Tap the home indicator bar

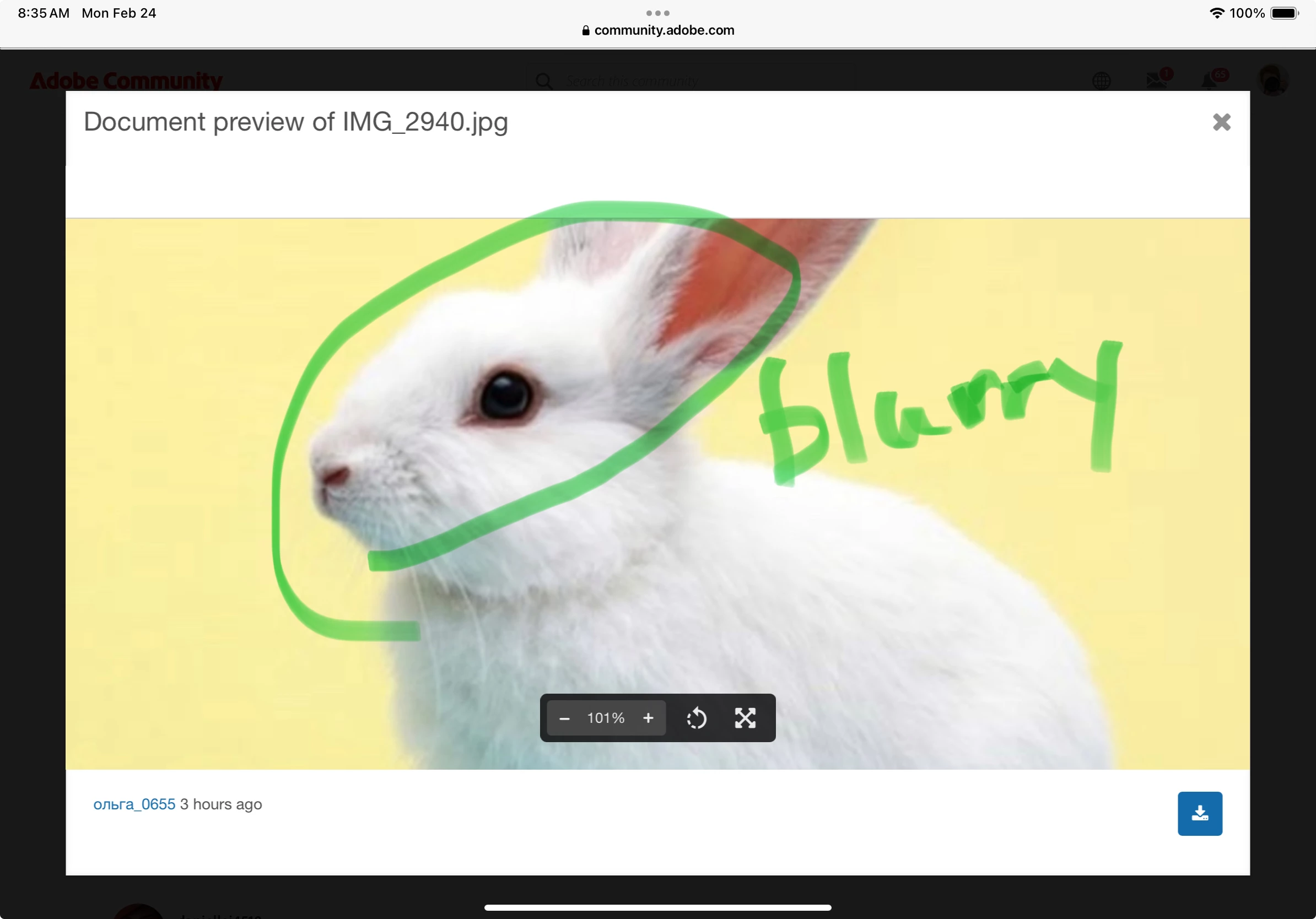click(x=657, y=907)
